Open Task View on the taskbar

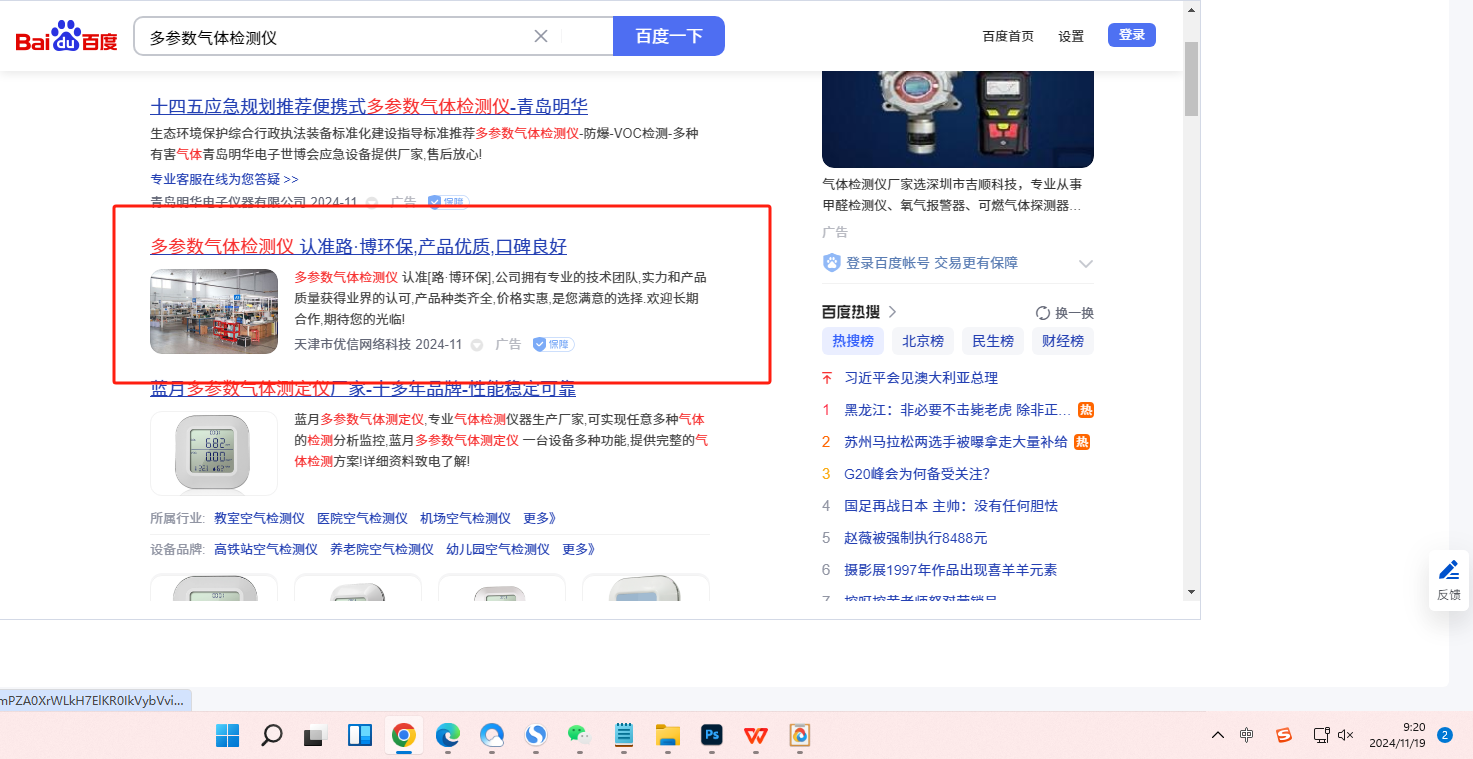(x=315, y=736)
